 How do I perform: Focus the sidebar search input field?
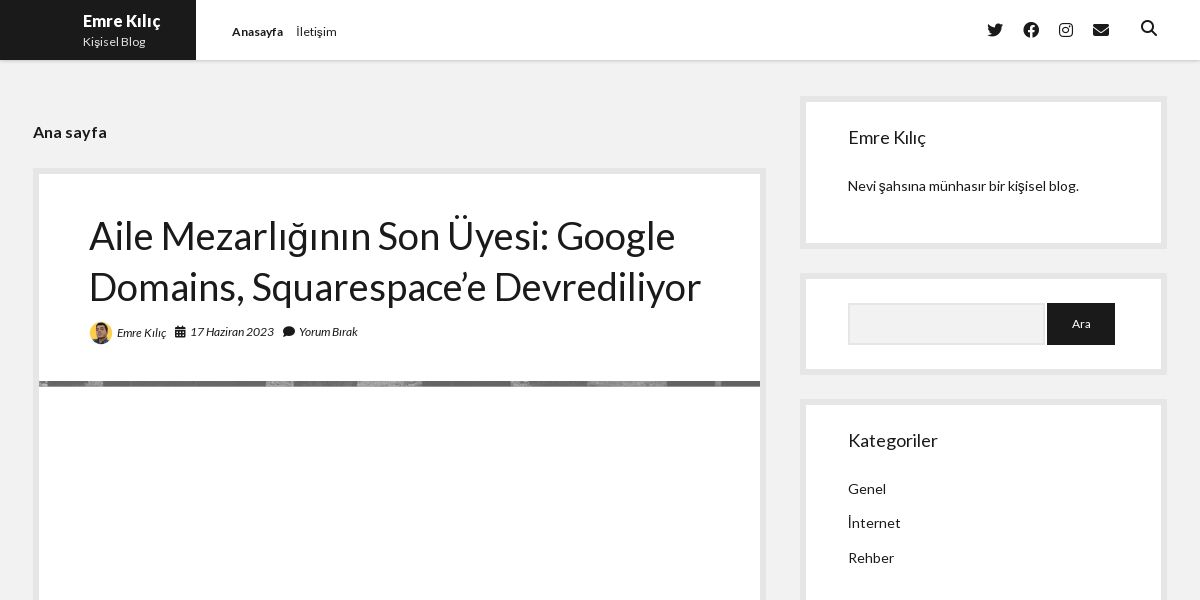click(x=946, y=324)
